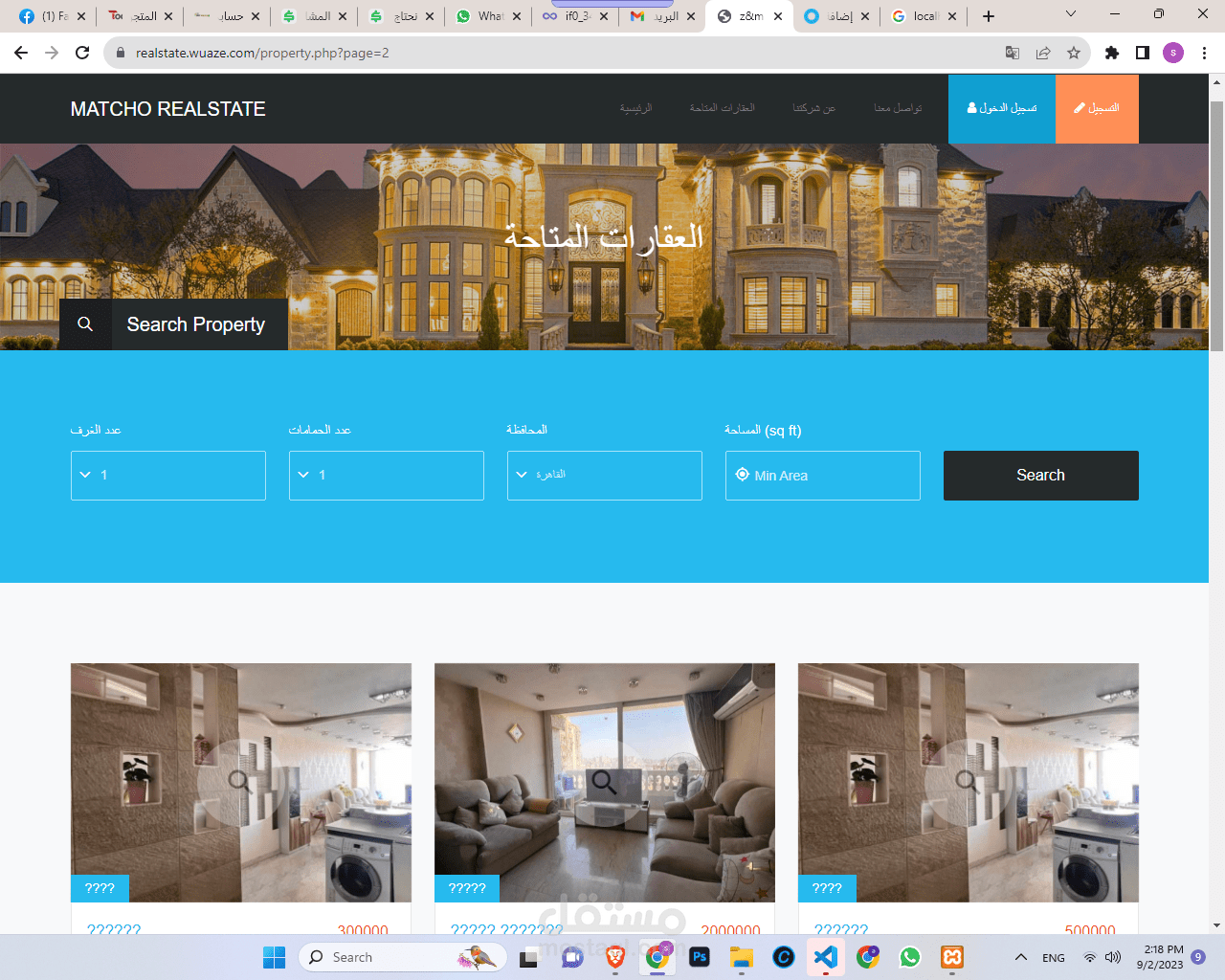Click the Search button
1225x980 pixels.
[x=1040, y=475]
